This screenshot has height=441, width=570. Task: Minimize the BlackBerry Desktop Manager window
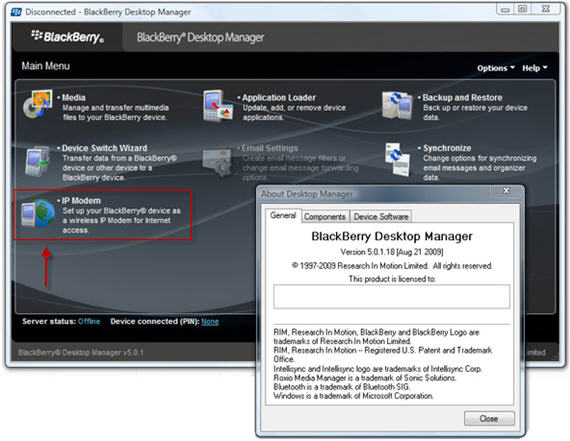[x=505, y=9]
